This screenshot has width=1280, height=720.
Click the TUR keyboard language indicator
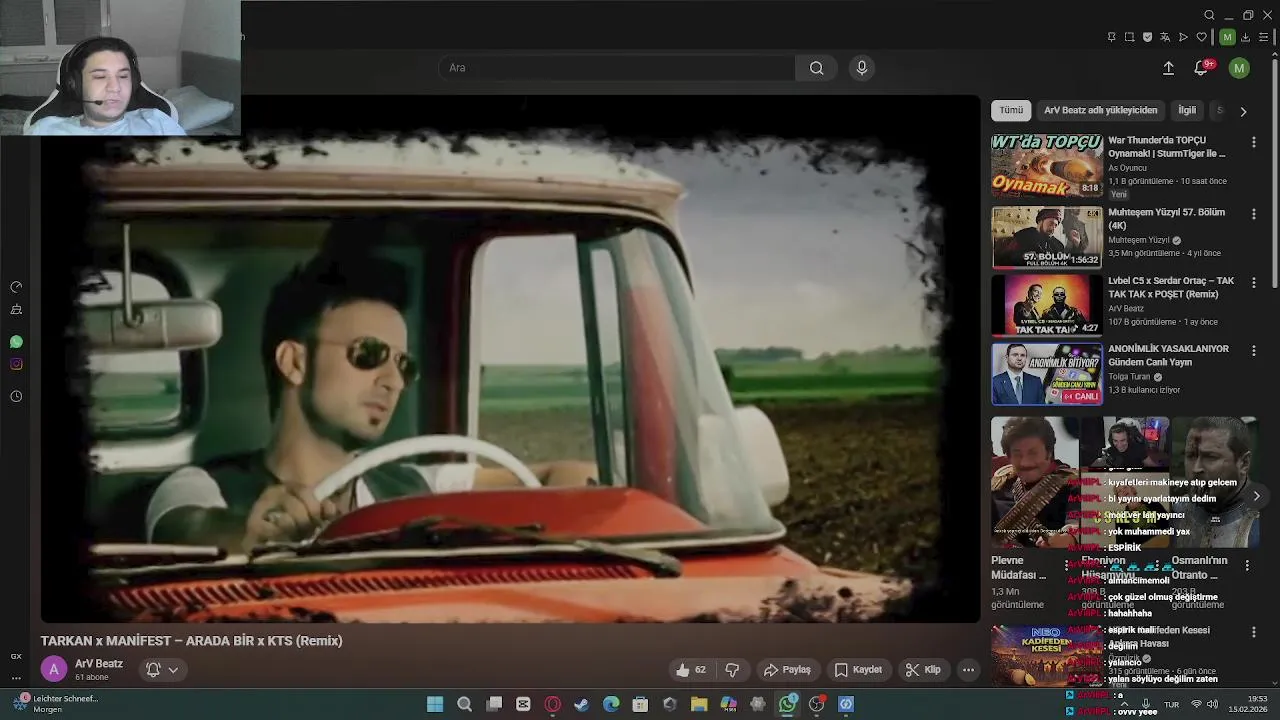click(x=1171, y=704)
